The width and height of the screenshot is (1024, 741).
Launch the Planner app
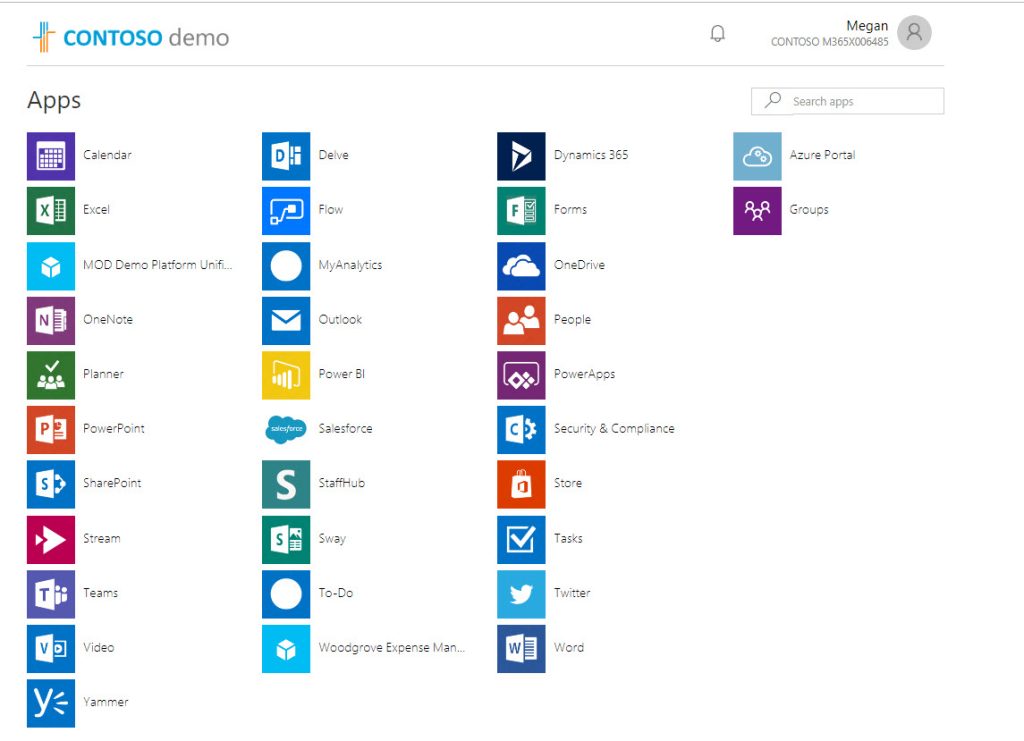point(51,375)
